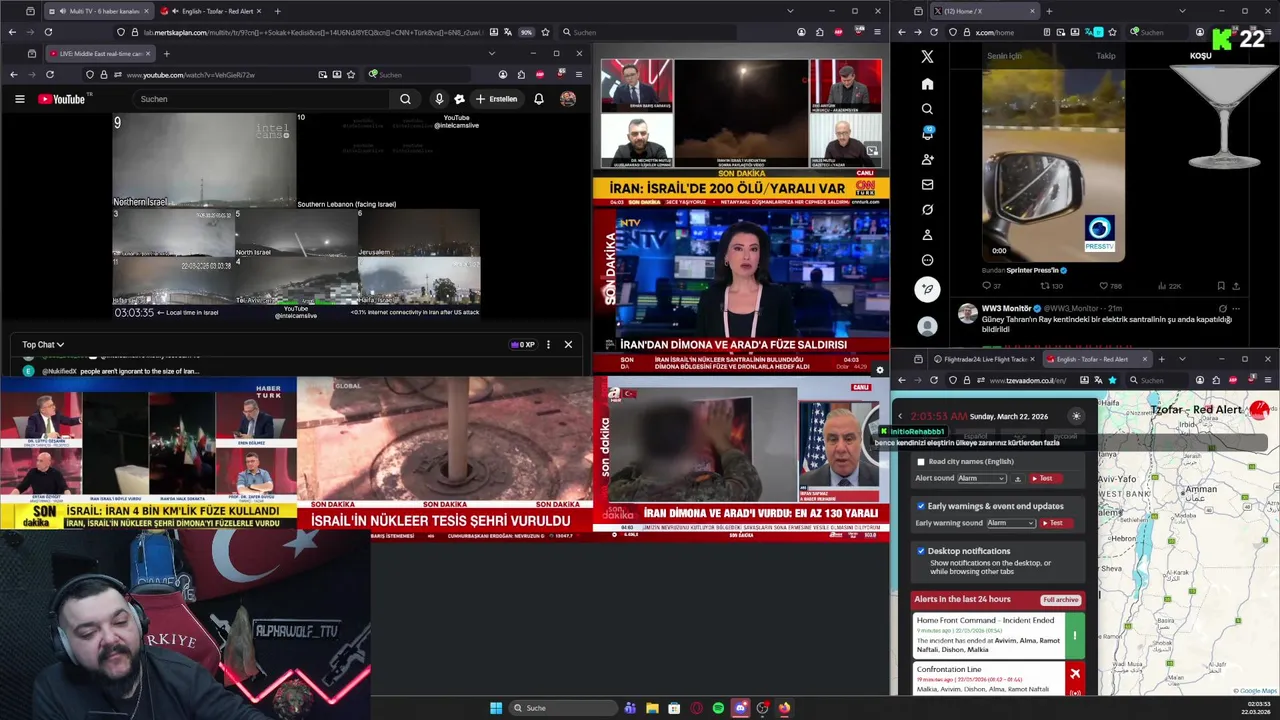The width and height of the screenshot is (1280, 720).
Task: Uncheck Early warnings & event end updates
Action: tap(921, 506)
